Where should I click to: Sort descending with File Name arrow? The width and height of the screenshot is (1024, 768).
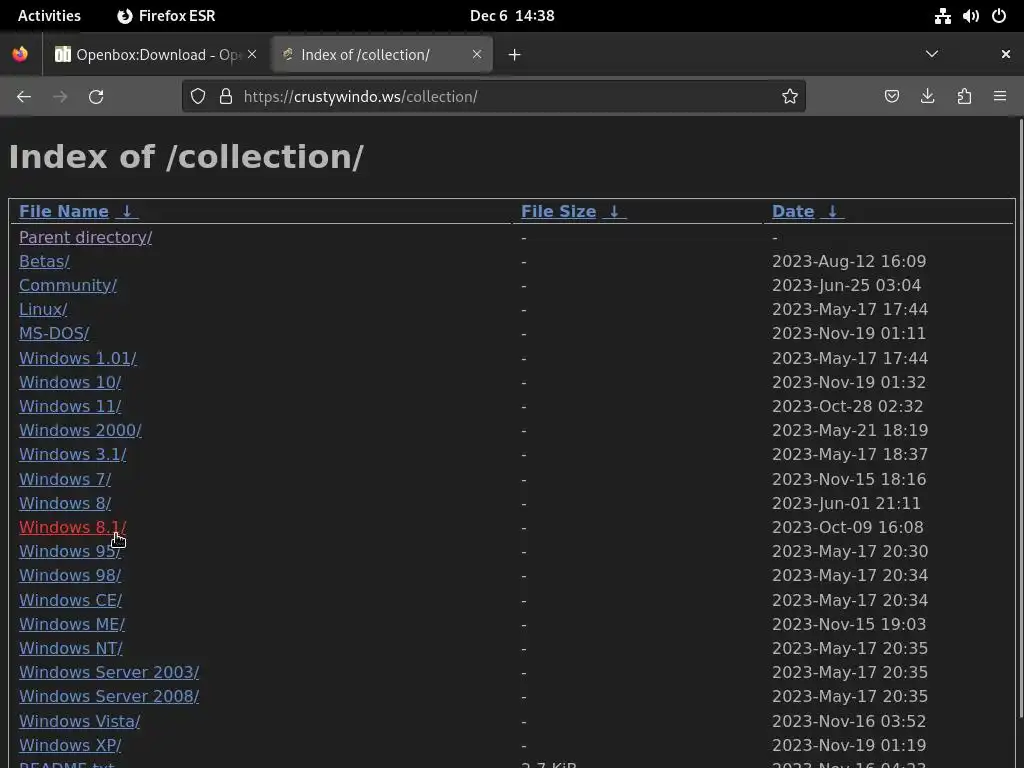[127, 212]
